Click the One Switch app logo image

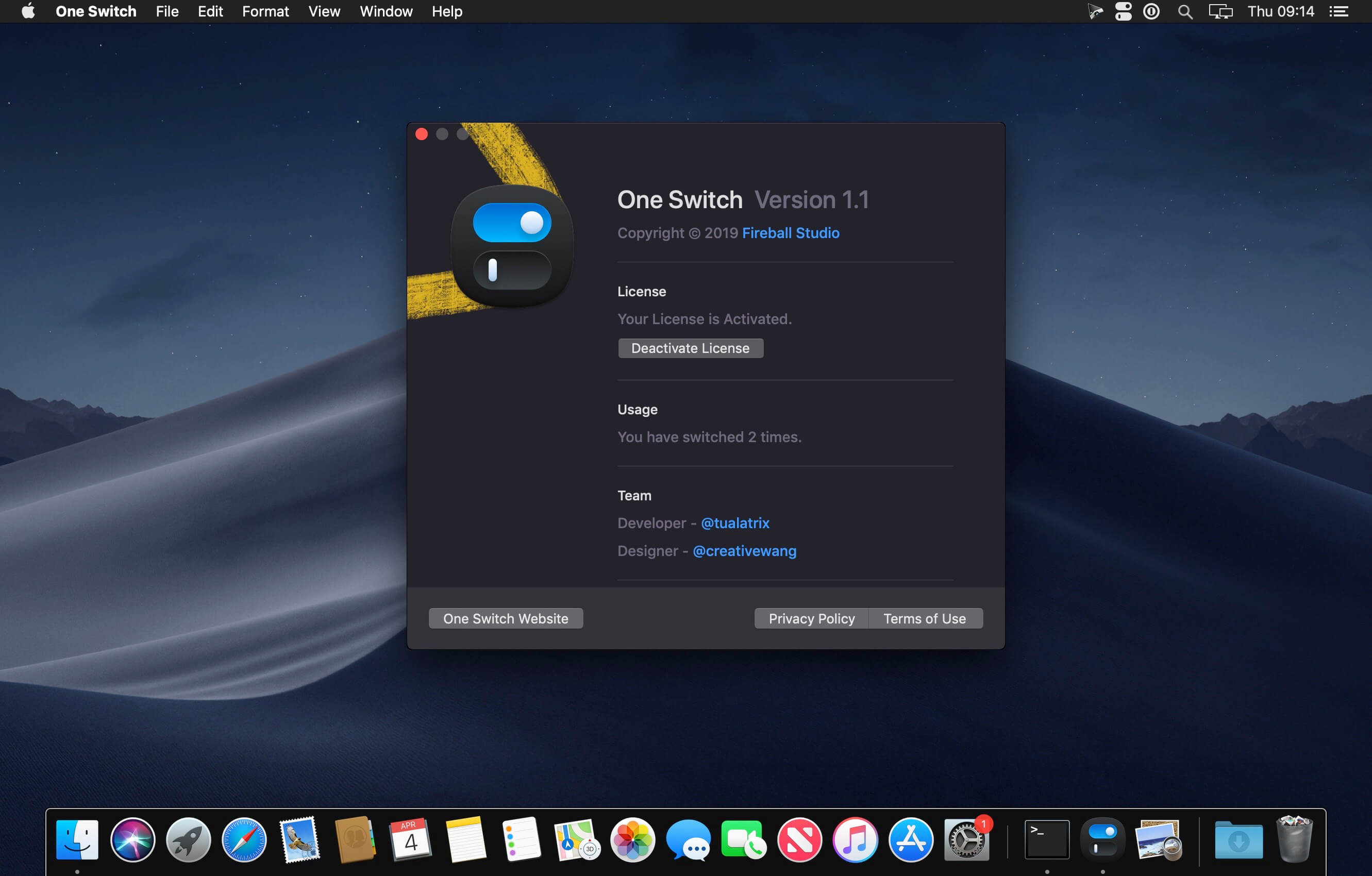[x=512, y=246]
